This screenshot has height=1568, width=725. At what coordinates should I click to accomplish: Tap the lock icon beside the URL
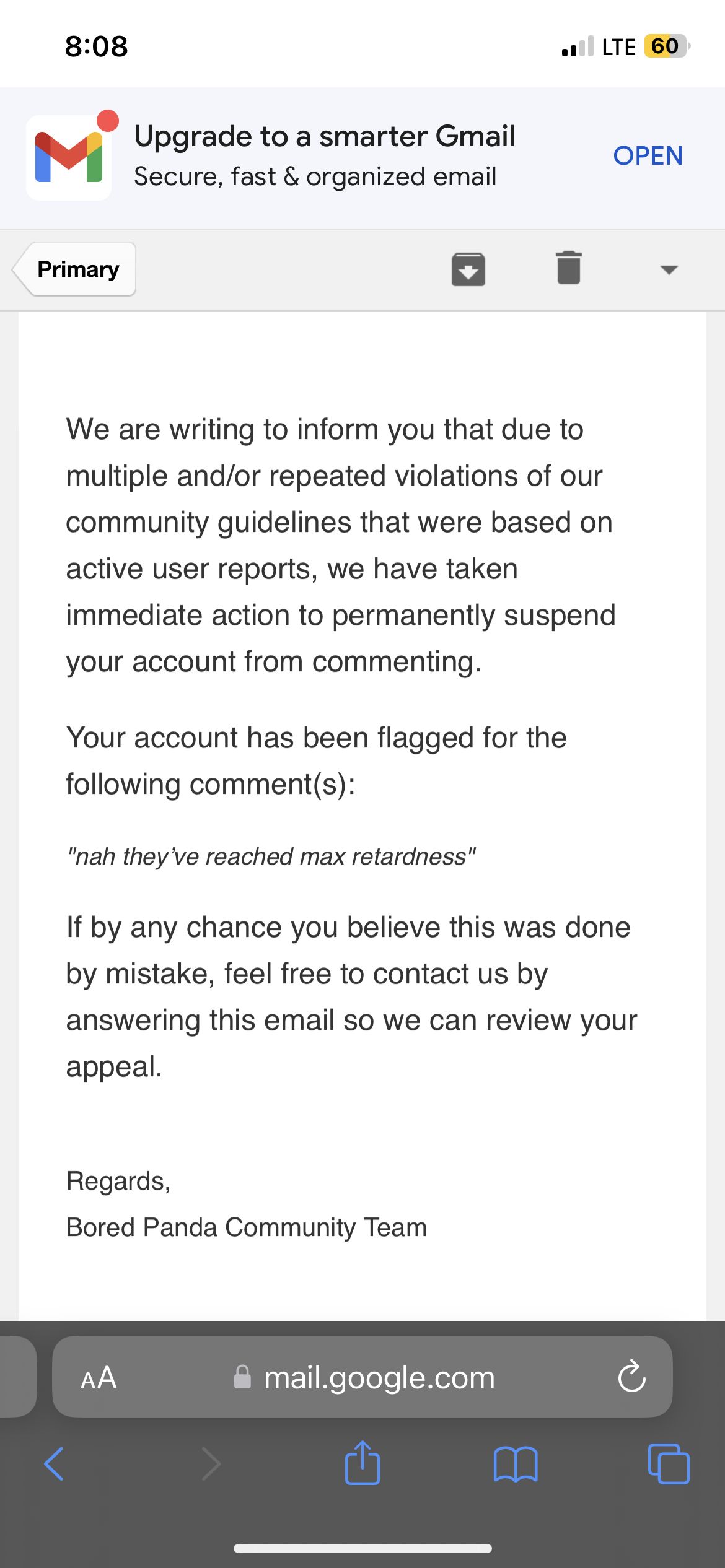[242, 1377]
